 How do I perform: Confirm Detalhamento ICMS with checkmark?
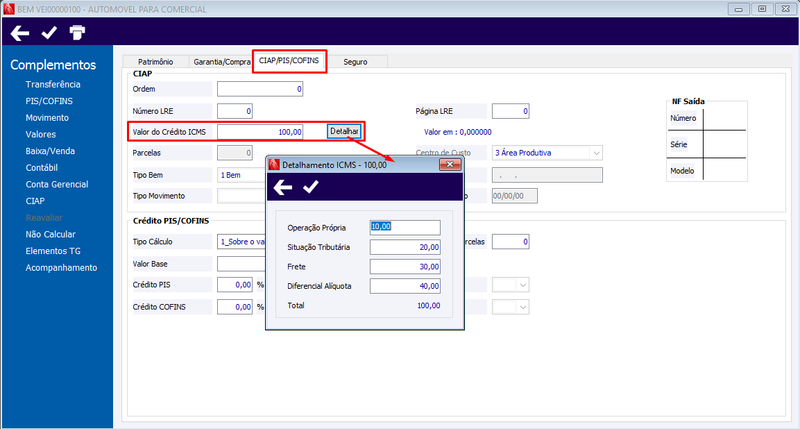311,187
